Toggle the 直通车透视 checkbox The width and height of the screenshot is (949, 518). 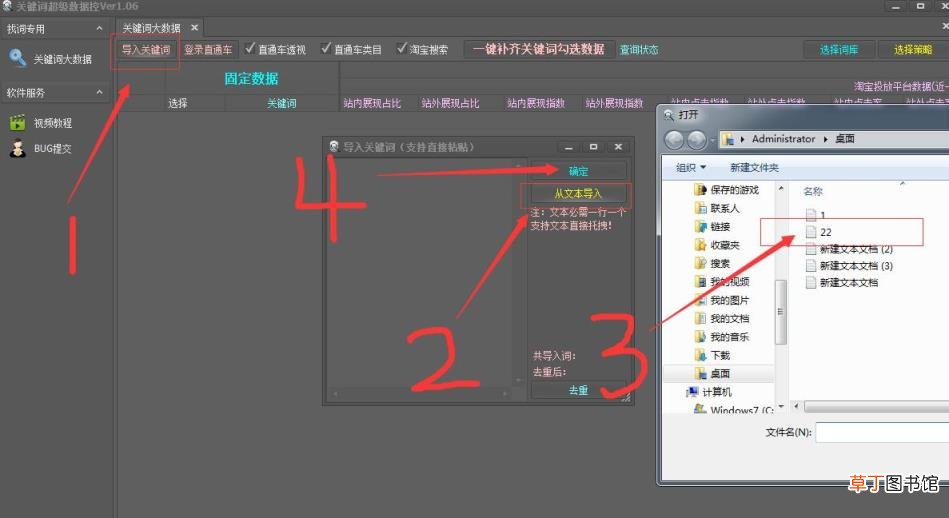[x=250, y=48]
